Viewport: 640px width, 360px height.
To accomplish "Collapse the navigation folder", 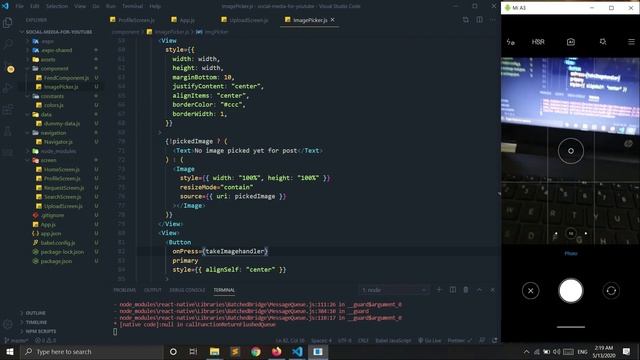I will [53, 133].
